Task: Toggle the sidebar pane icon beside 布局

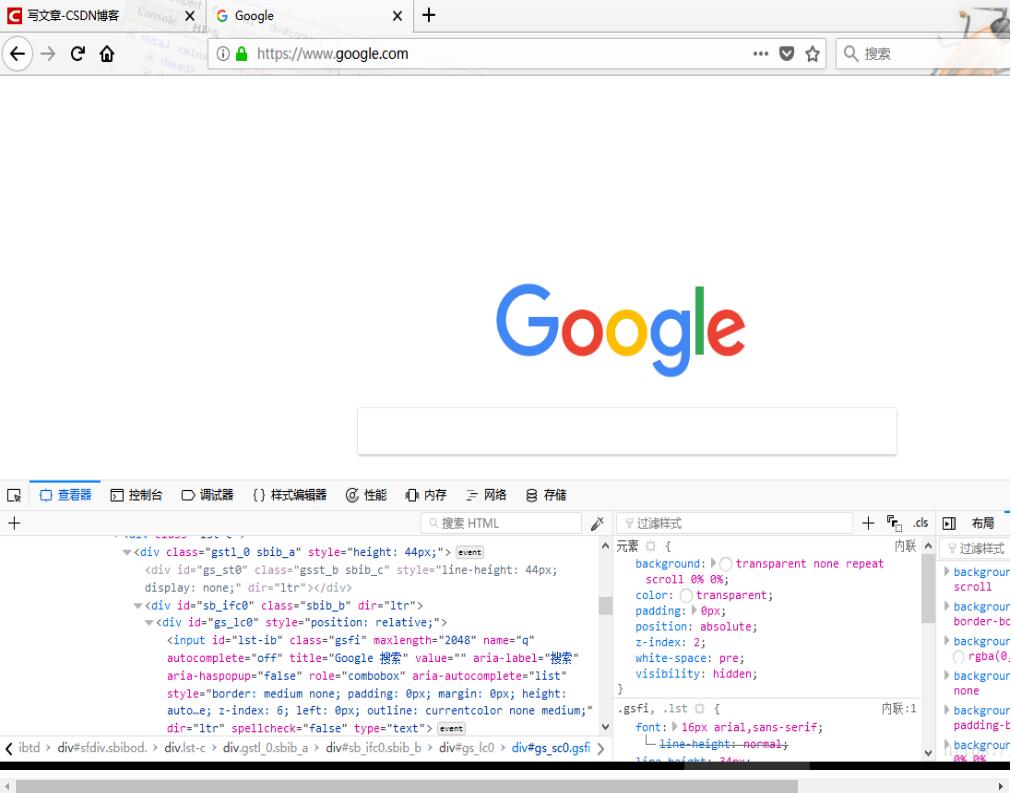Action: point(949,523)
